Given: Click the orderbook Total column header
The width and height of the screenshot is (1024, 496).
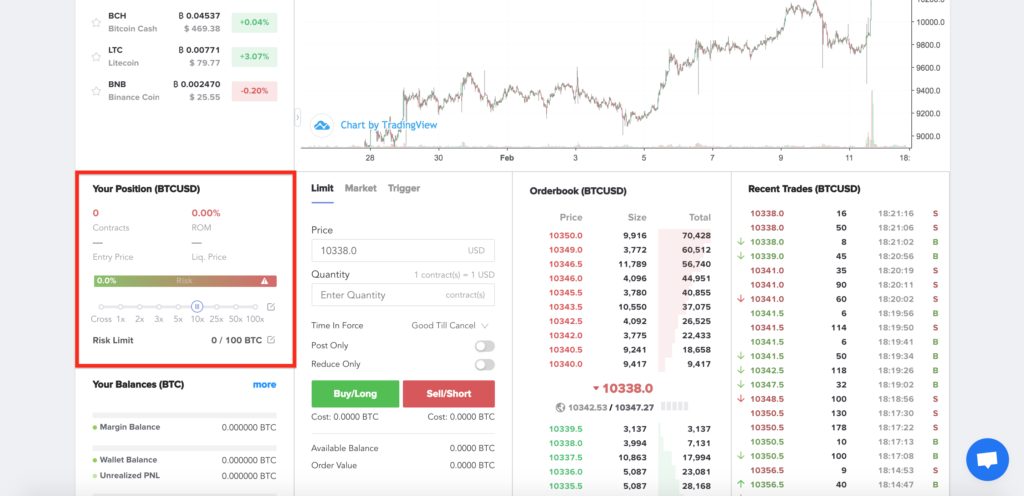Looking at the screenshot, I should click(x=699, y=218).
